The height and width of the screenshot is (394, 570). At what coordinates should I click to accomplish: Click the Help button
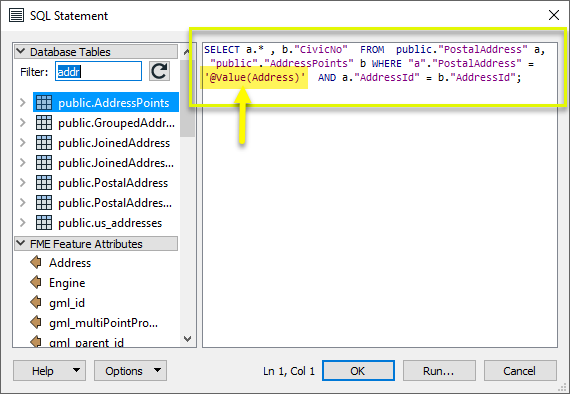click(x=49, y=371)
